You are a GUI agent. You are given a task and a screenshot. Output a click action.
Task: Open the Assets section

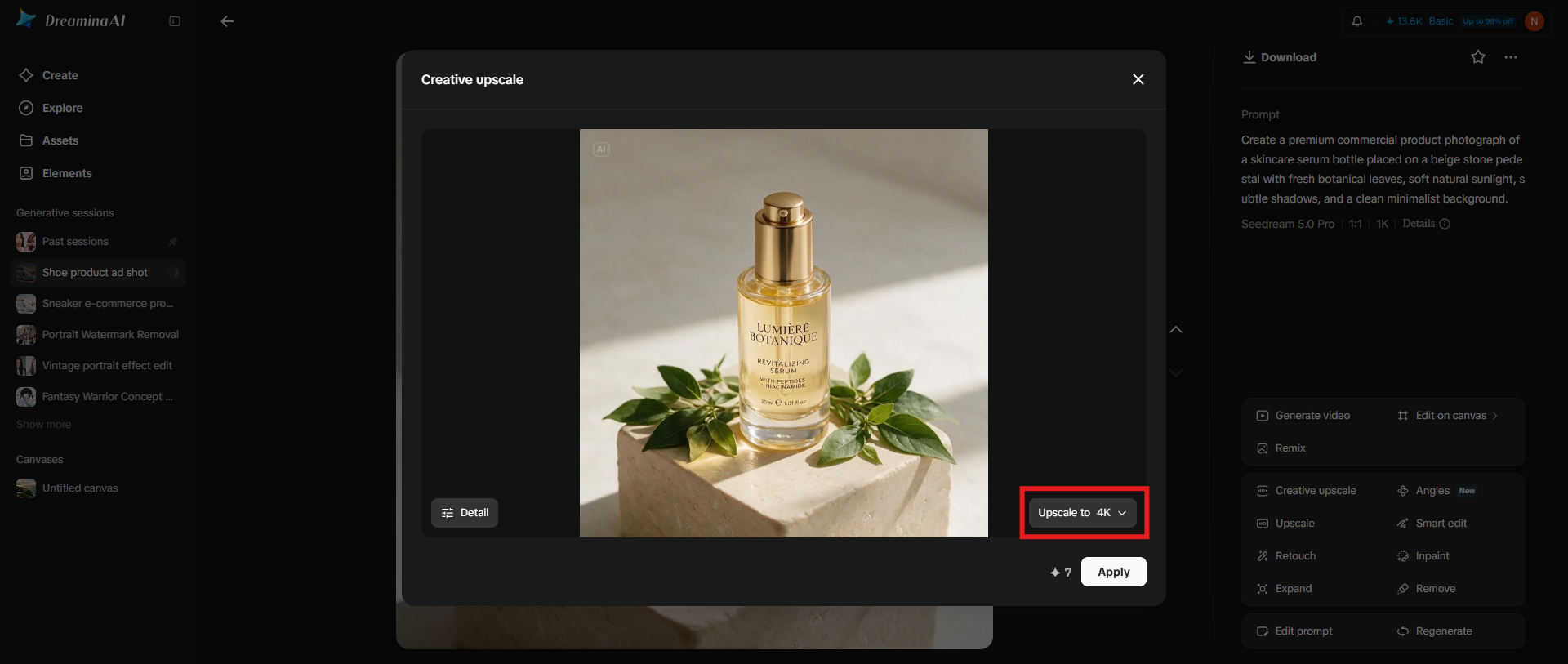click(x=49, y=140)
